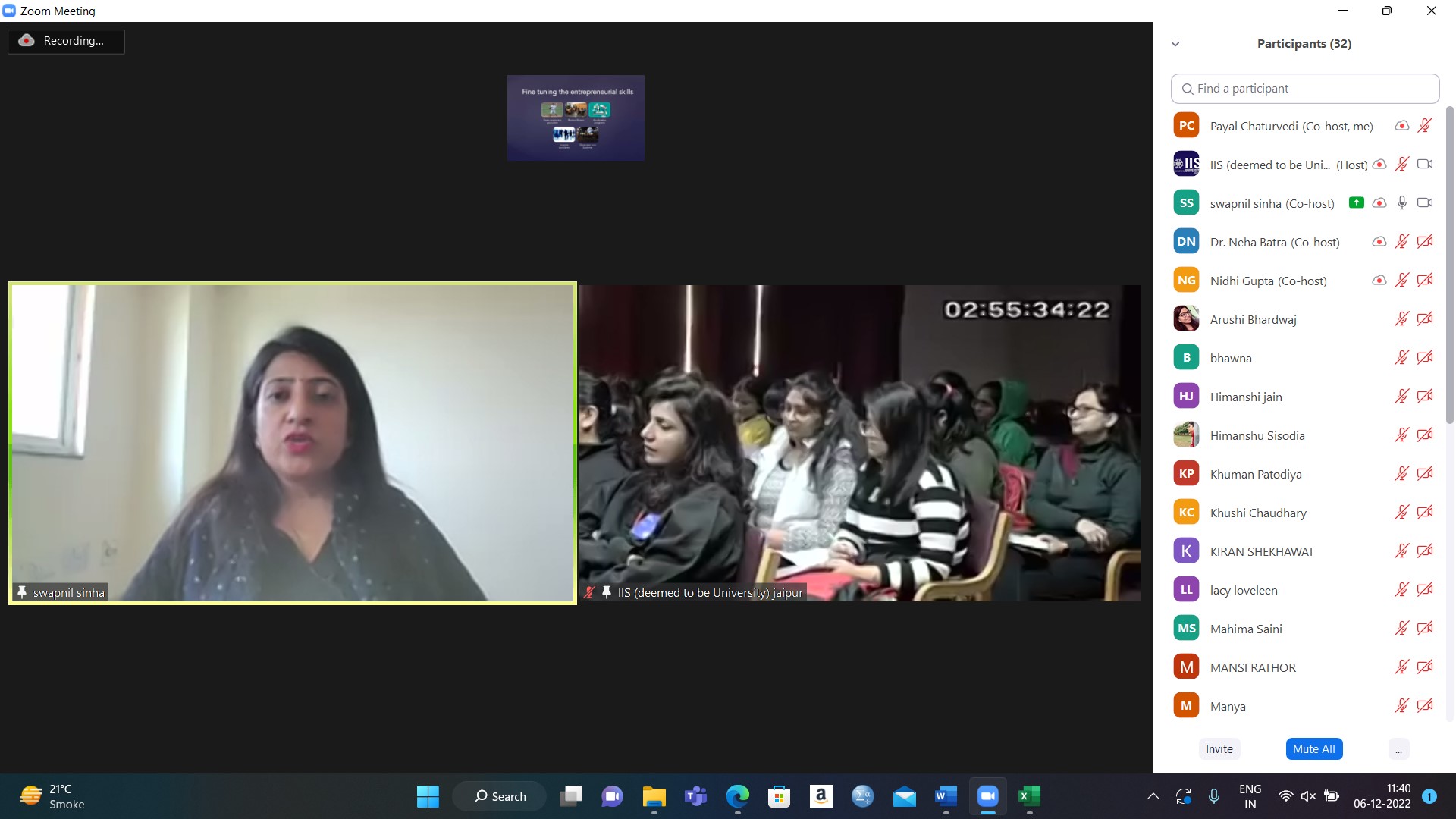The height and width of the screenshot is (819, 1456).
Task: Show hidden system tray icons
Action: coord(1153,796)
